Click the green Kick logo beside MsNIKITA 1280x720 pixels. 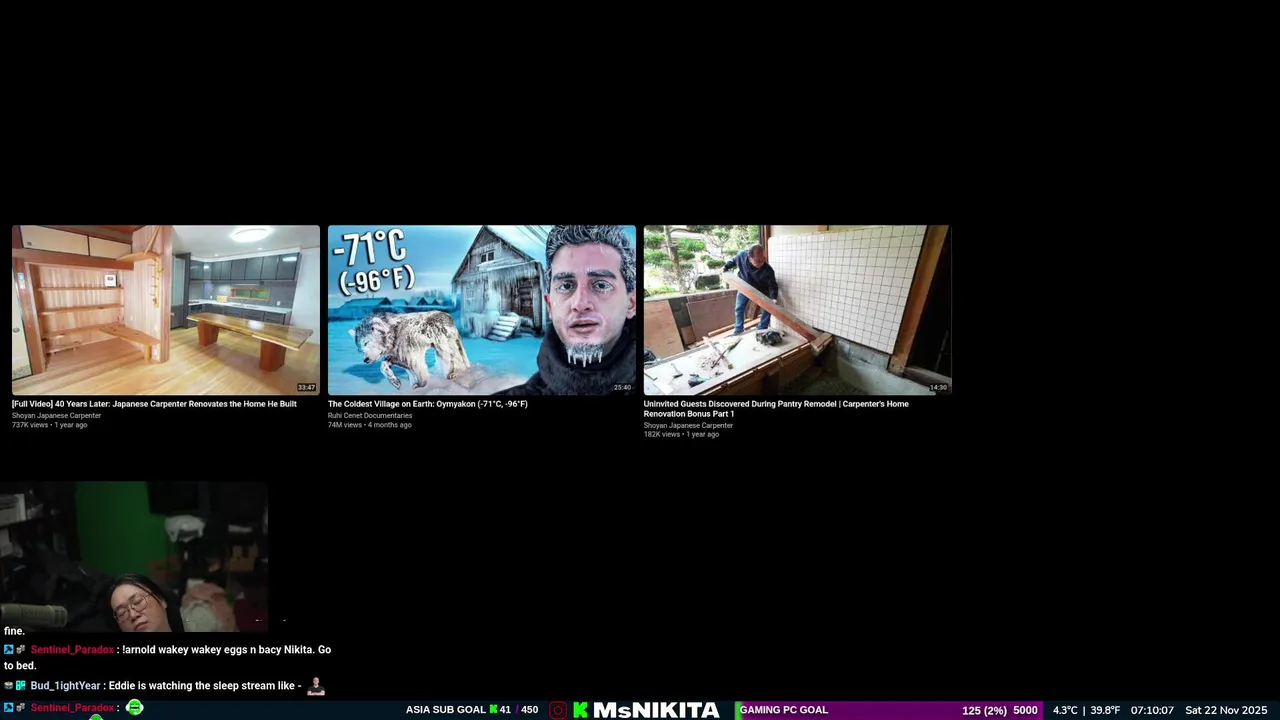(580, 710)
